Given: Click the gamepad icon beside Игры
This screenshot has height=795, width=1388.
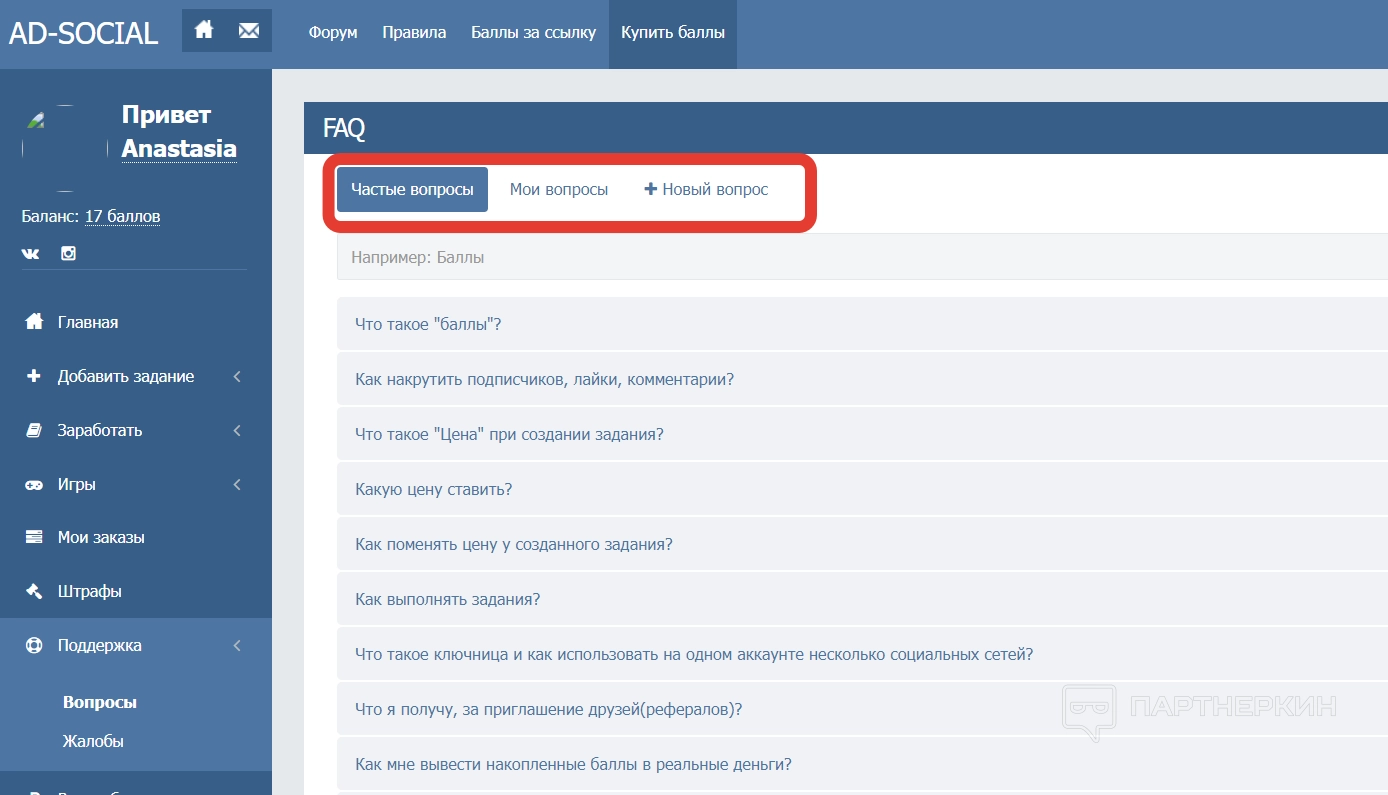Looking at the screenshot, I should 34,484.
